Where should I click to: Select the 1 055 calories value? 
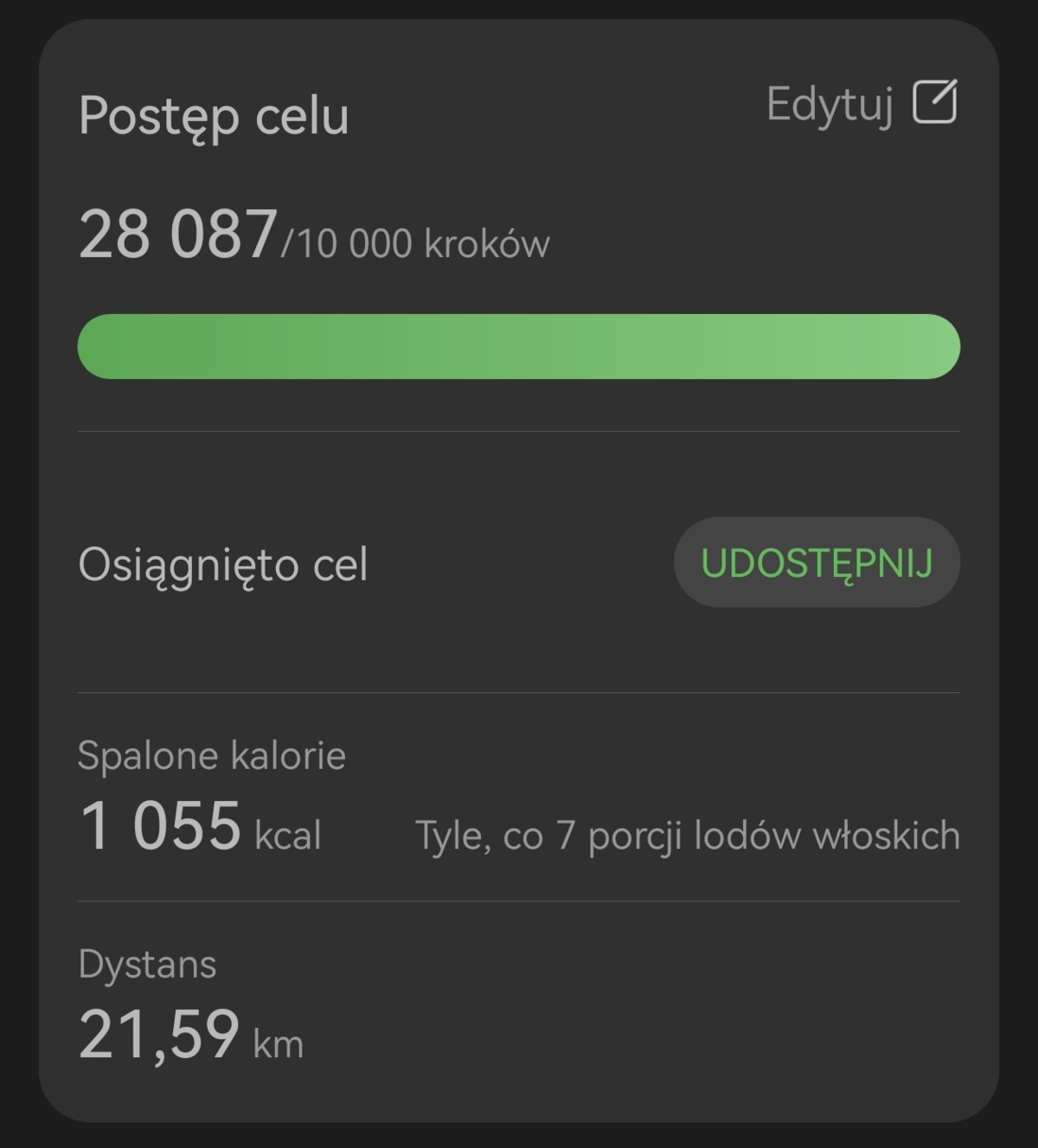point(160,825)
